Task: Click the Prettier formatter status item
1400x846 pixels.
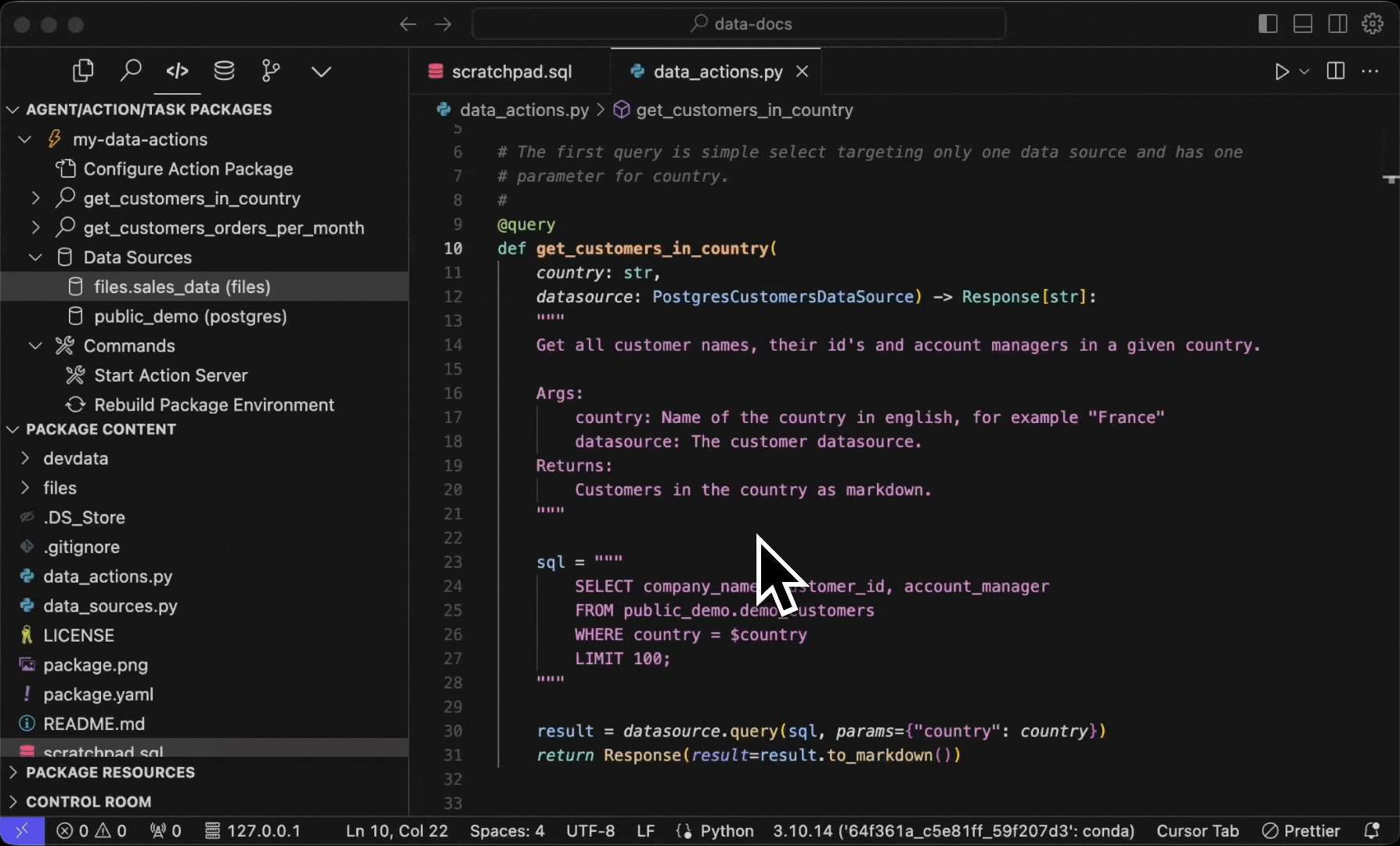Action: click(1301, 831)
